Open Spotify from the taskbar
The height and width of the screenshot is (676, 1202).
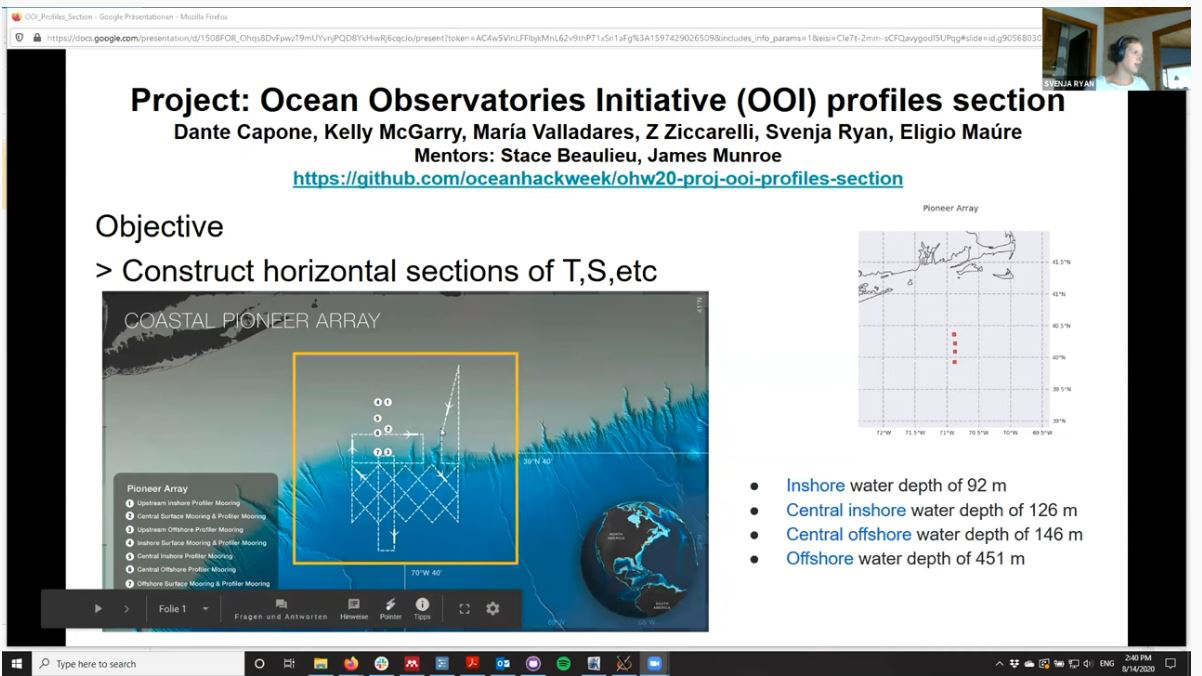click(562, 663)
